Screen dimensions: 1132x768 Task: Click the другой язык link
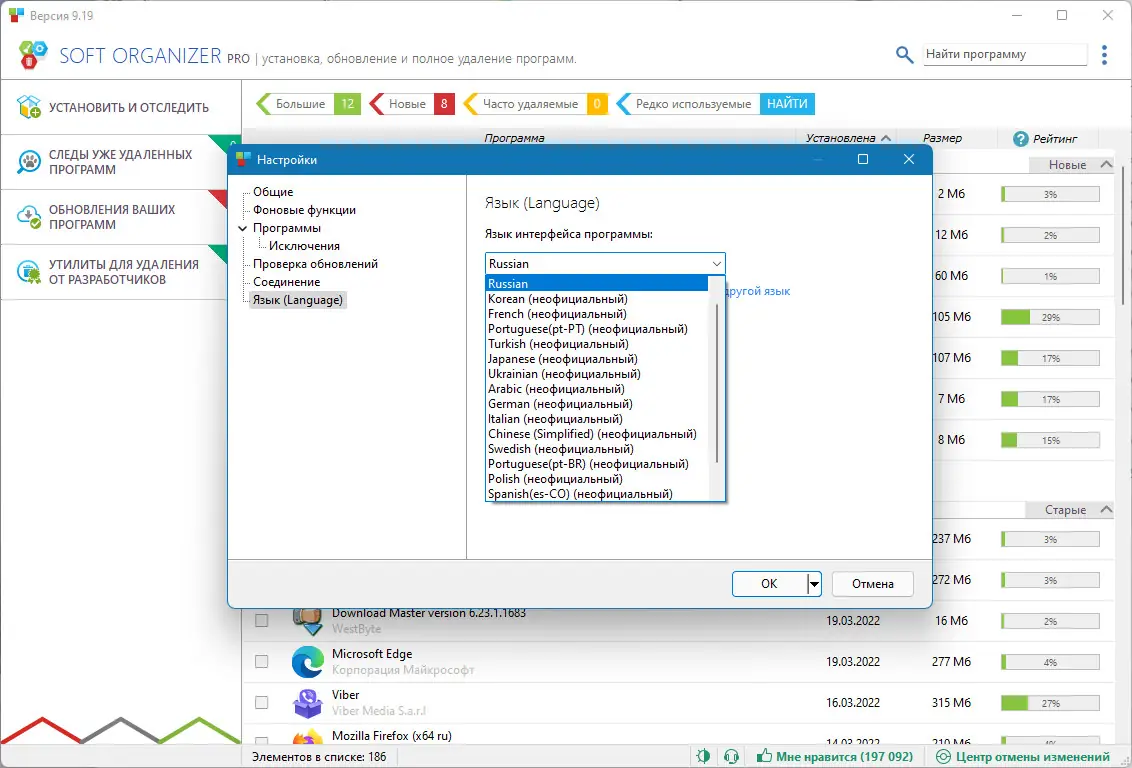coord(757,291)
